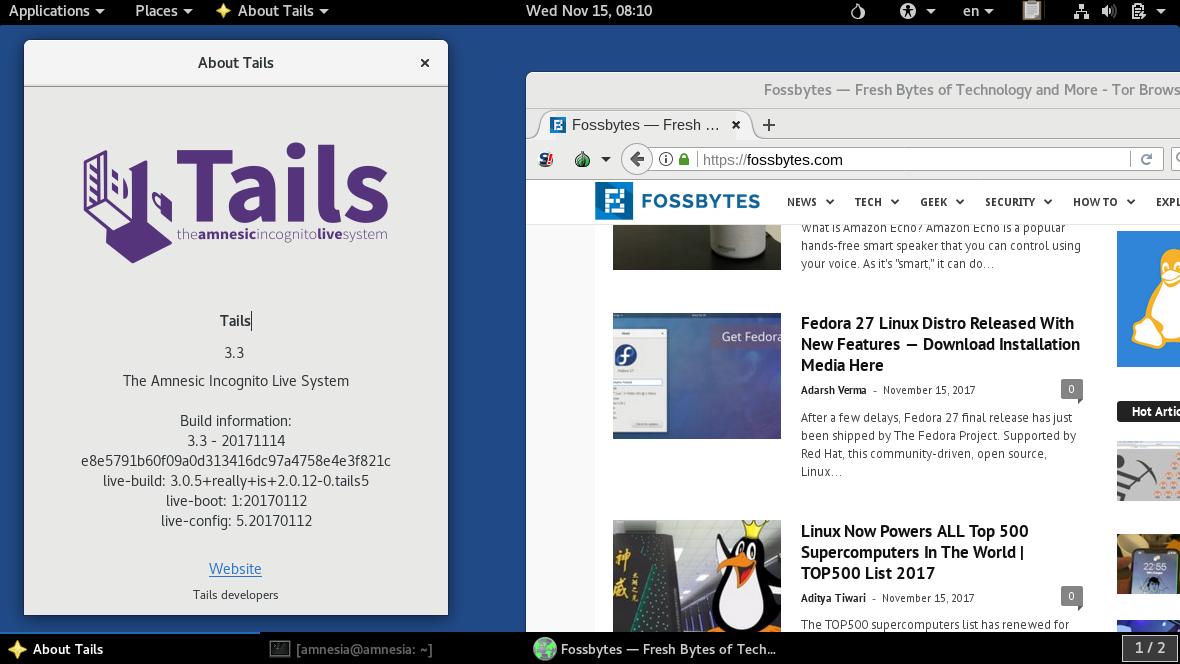Click the Fossbytes site logo
This screenshot has width=1180, height=664.
tap(677, 201)
